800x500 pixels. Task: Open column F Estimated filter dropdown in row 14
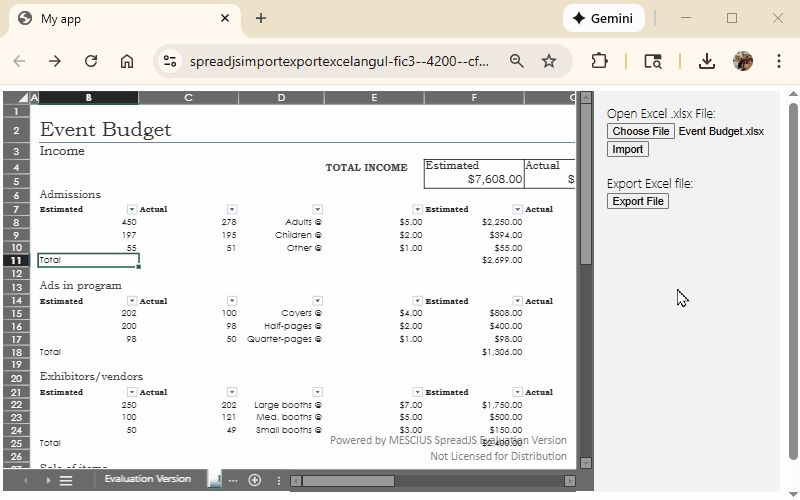(517, 301)
